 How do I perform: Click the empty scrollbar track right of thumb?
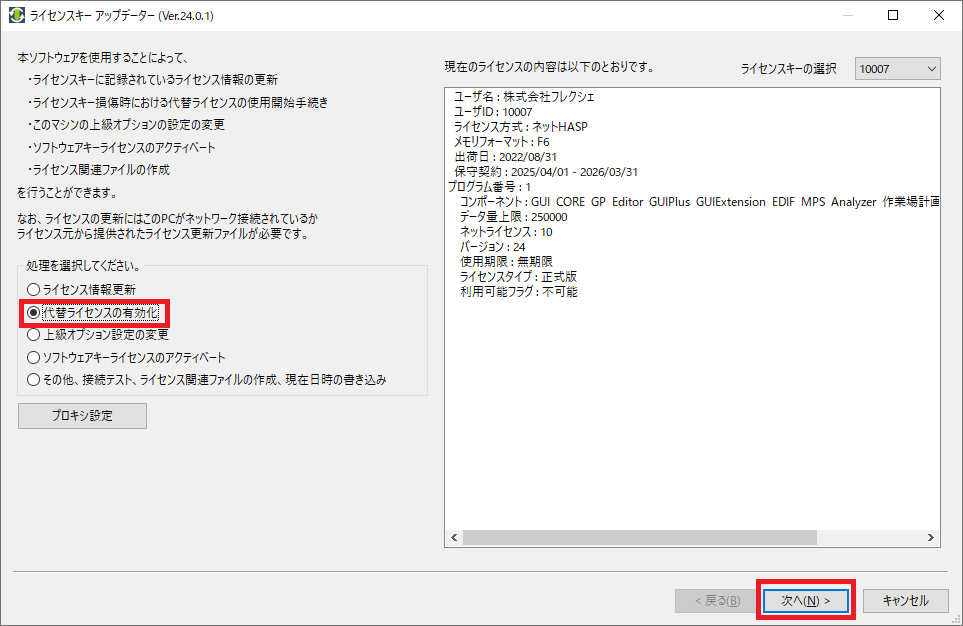(x=870, y=538)
